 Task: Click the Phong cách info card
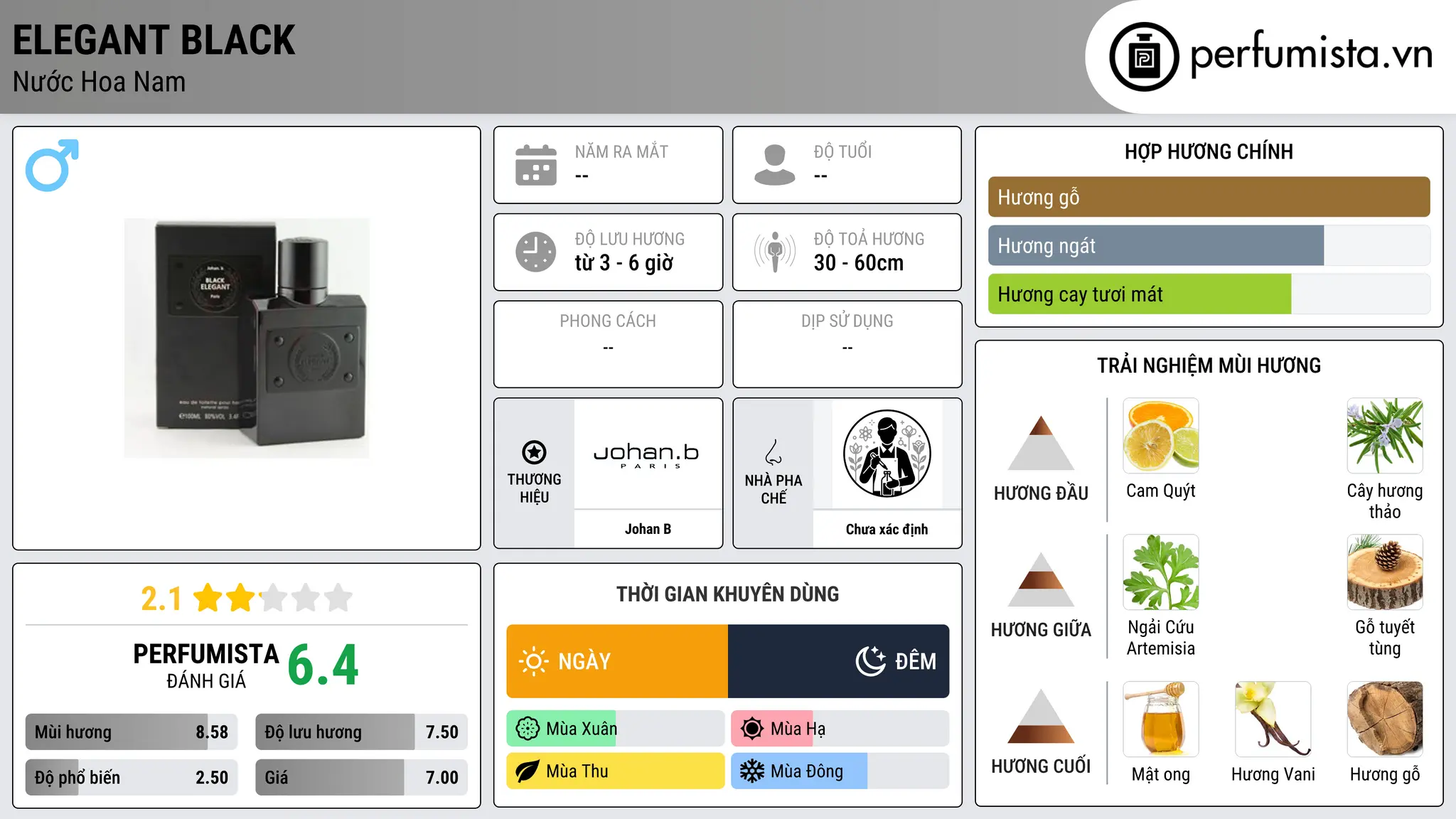(608, 344)
